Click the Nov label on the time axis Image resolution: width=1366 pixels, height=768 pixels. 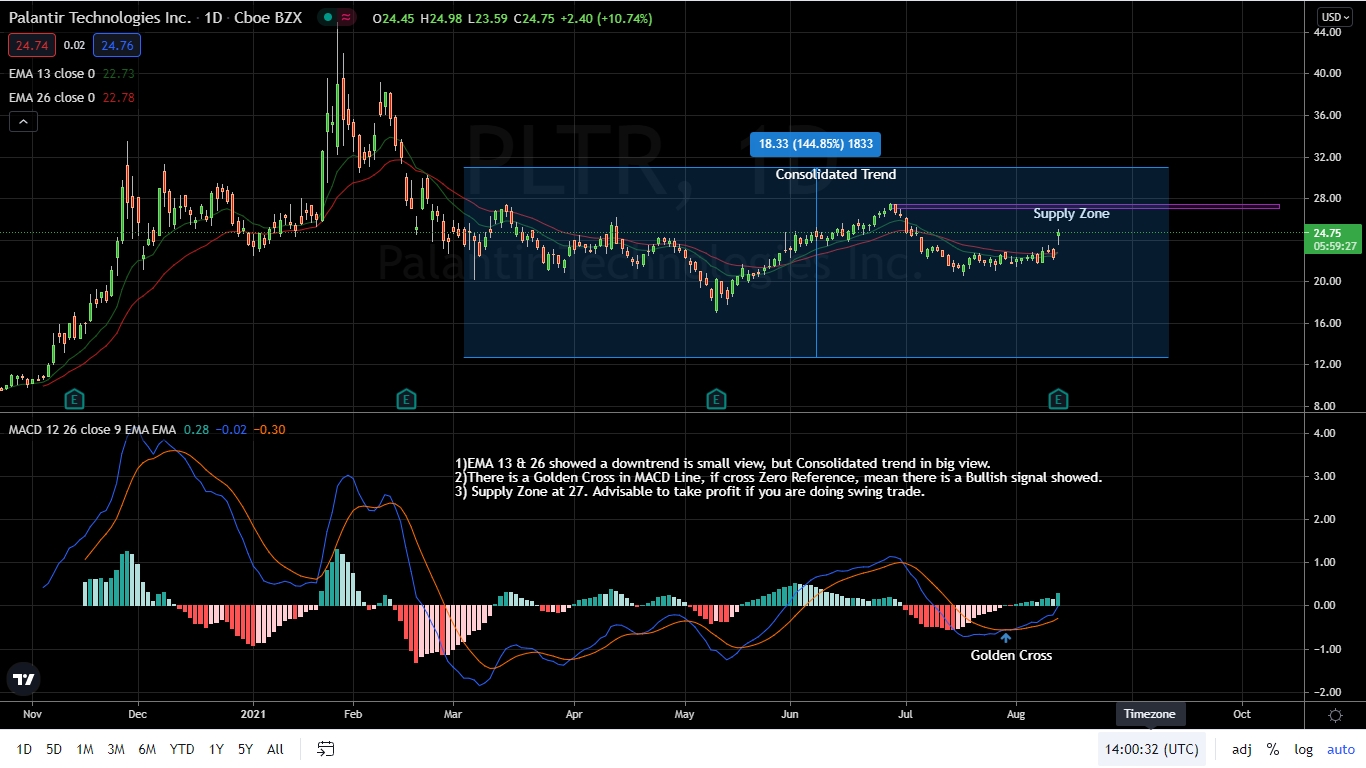(x=31, y=715)
